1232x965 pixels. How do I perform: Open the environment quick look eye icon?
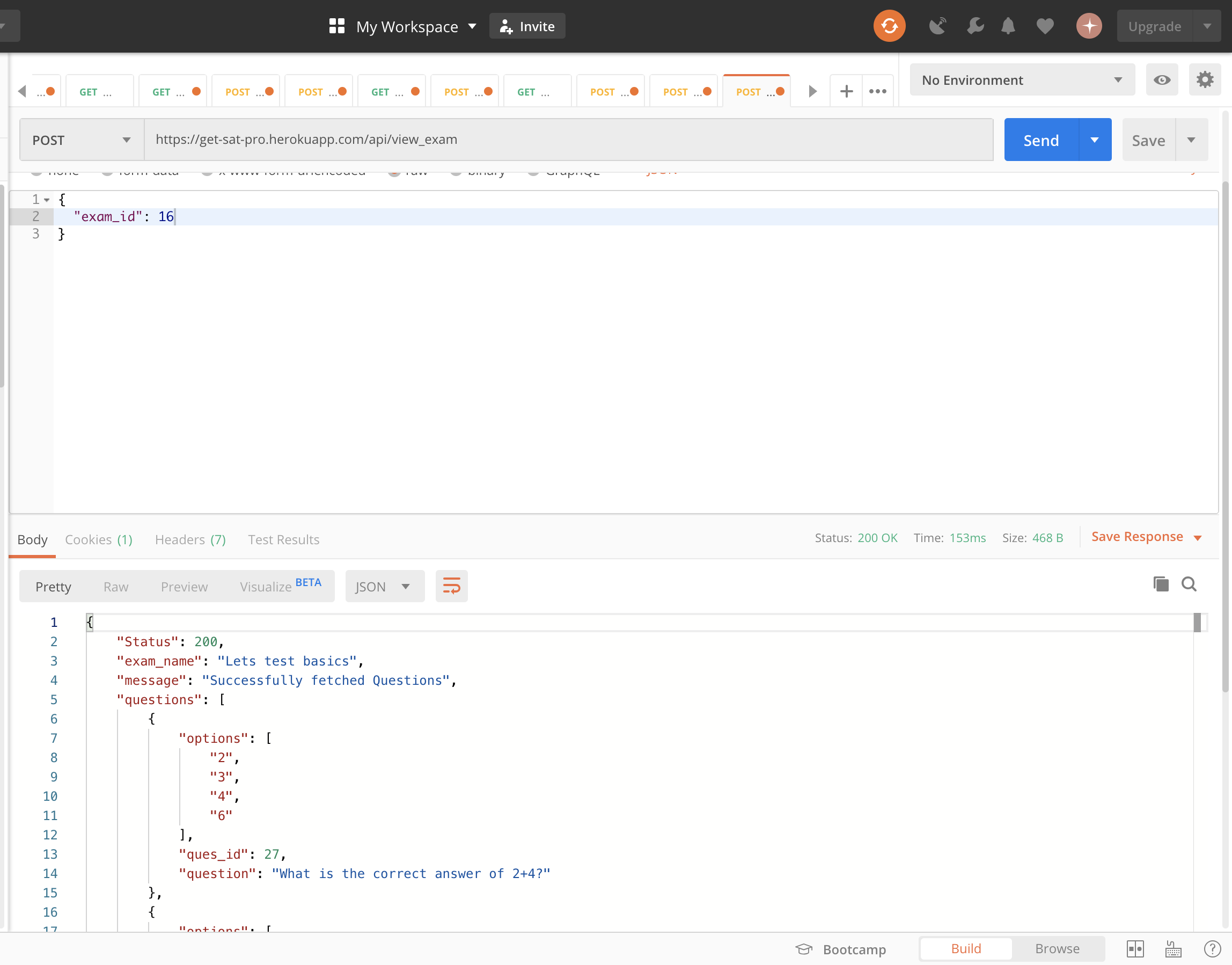click(1162, 79)
